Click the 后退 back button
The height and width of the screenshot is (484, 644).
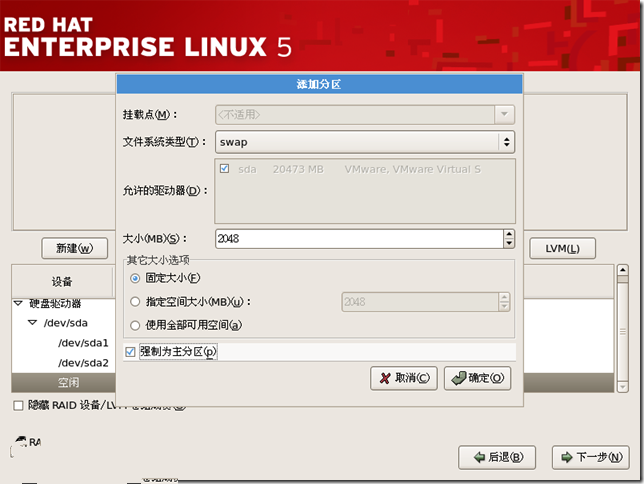click(x=497, y=457)
